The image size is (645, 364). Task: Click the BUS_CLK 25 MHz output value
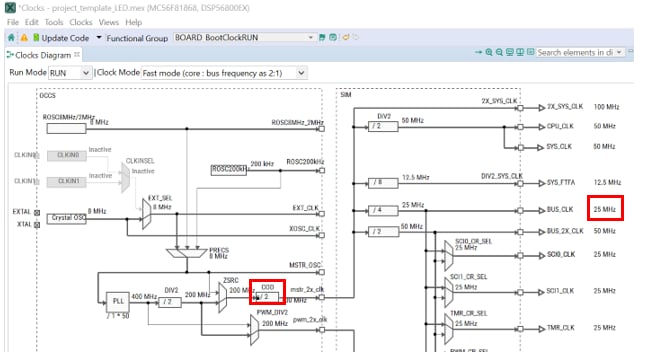[x=604, y=209]
